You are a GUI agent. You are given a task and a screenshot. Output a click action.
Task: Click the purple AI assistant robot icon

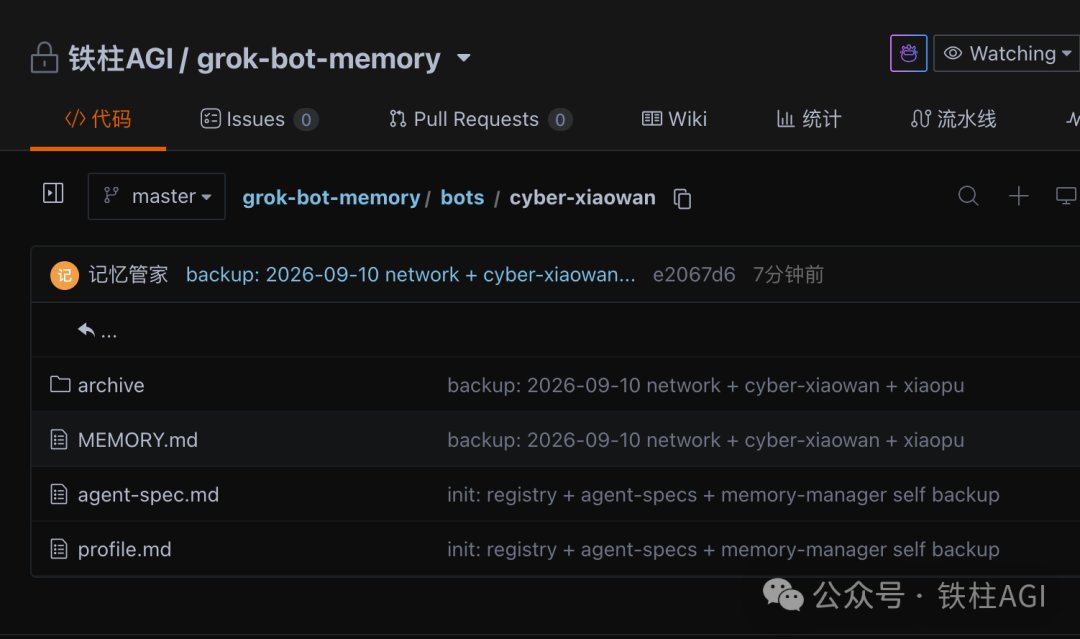pyautogui.click(x=908, y=53)
